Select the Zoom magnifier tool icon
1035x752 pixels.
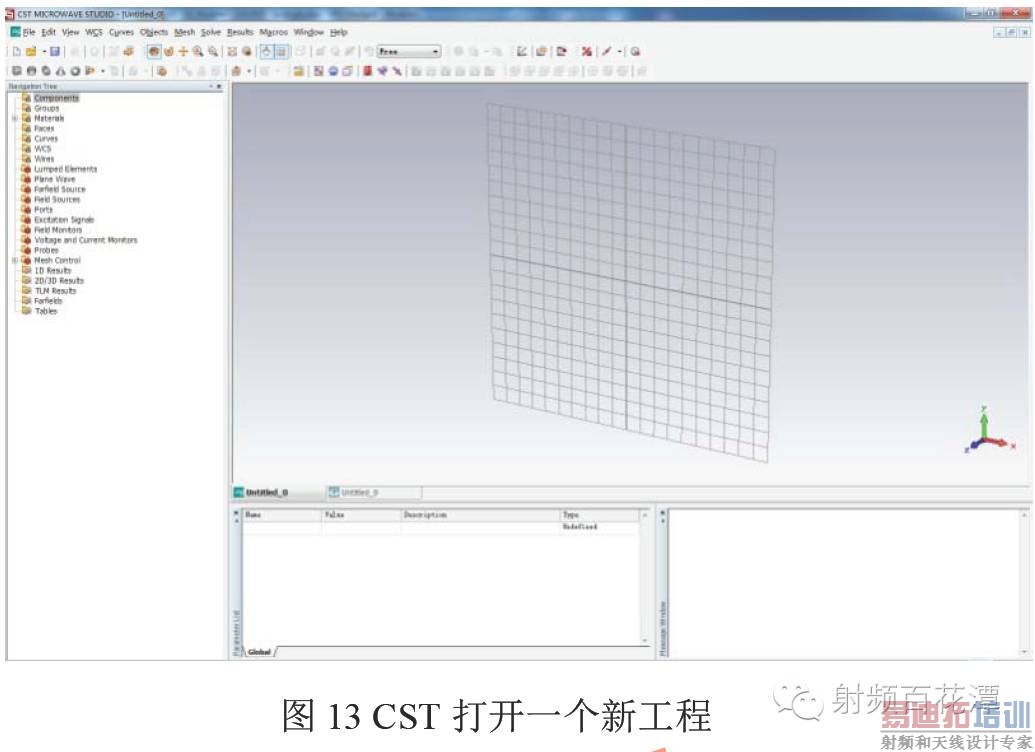coord(197,51)
